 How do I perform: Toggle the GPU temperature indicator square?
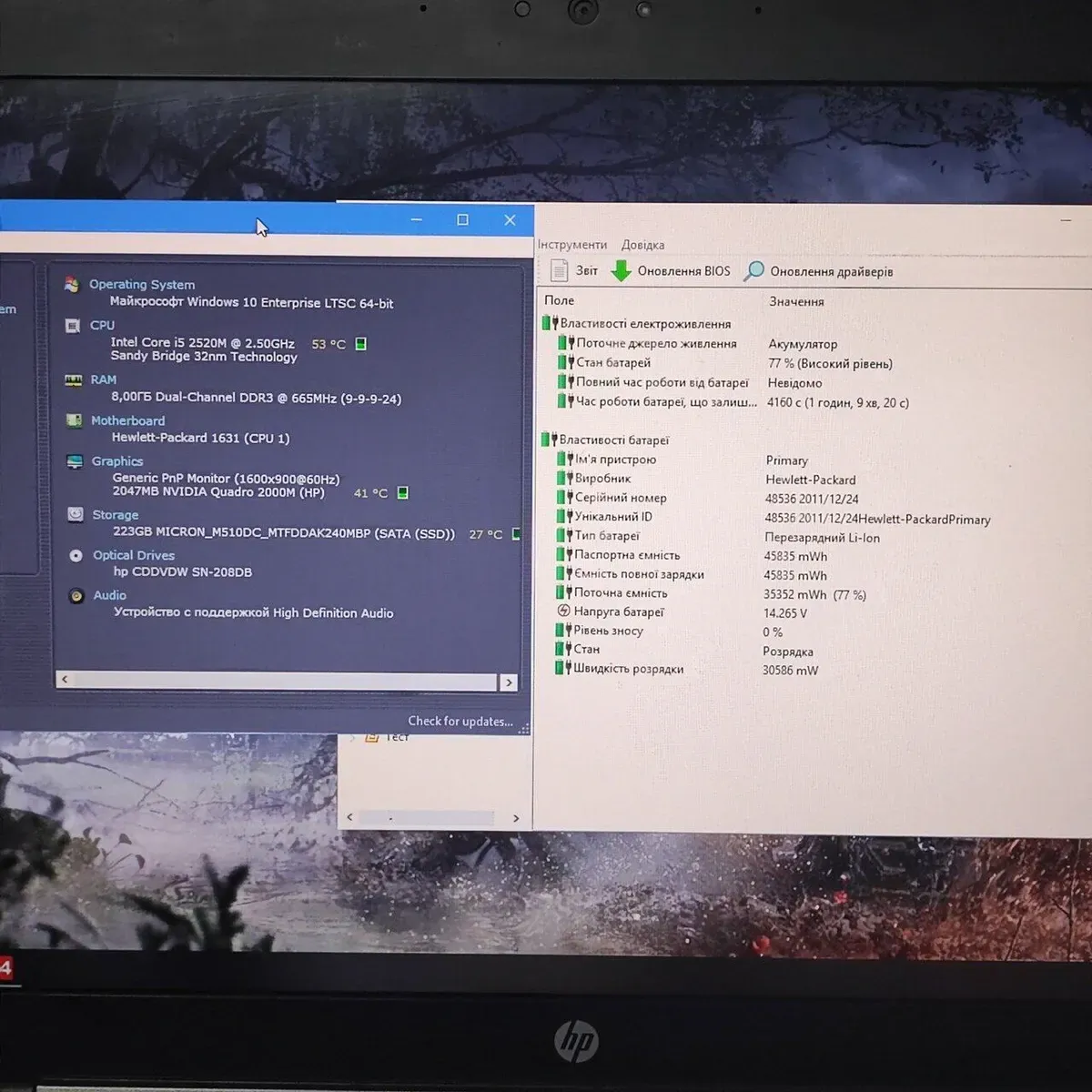tap(402, 492)
